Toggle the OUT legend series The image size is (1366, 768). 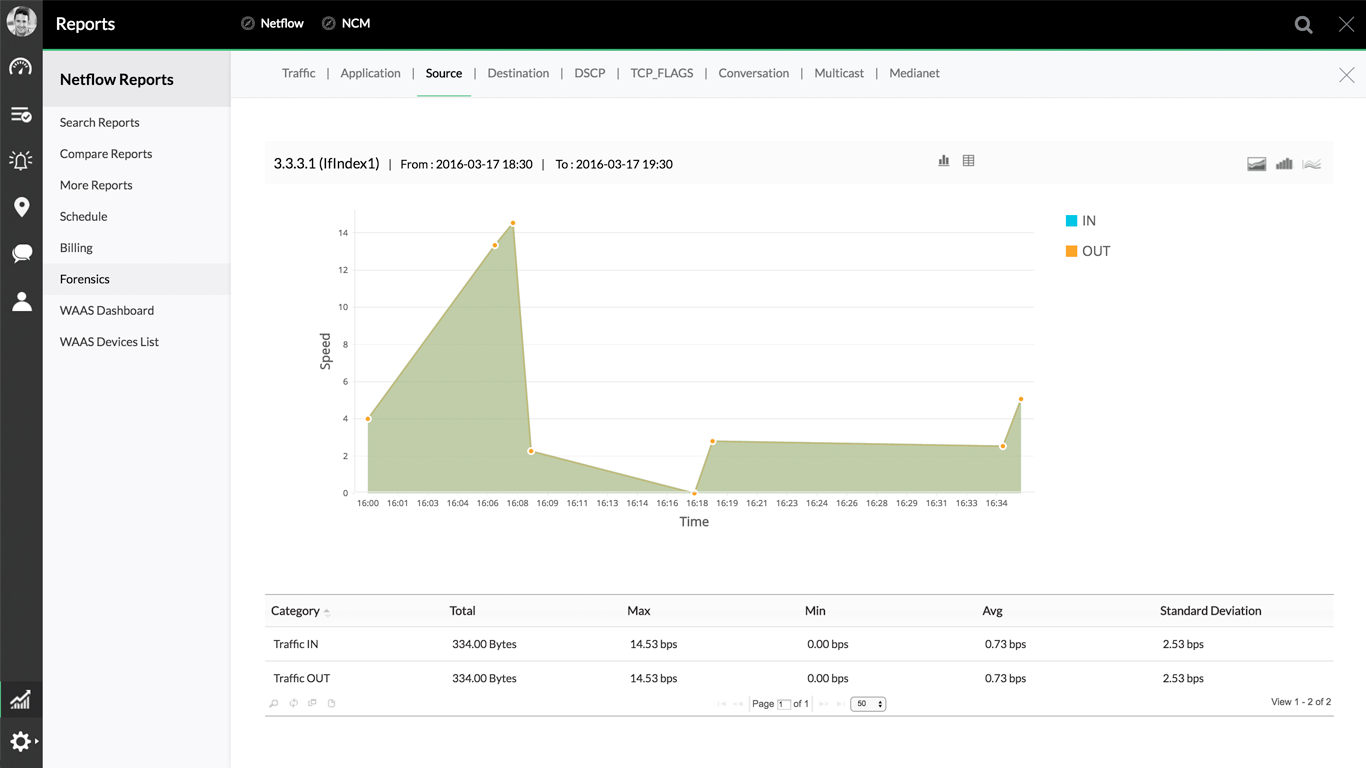coord(1088,251)
